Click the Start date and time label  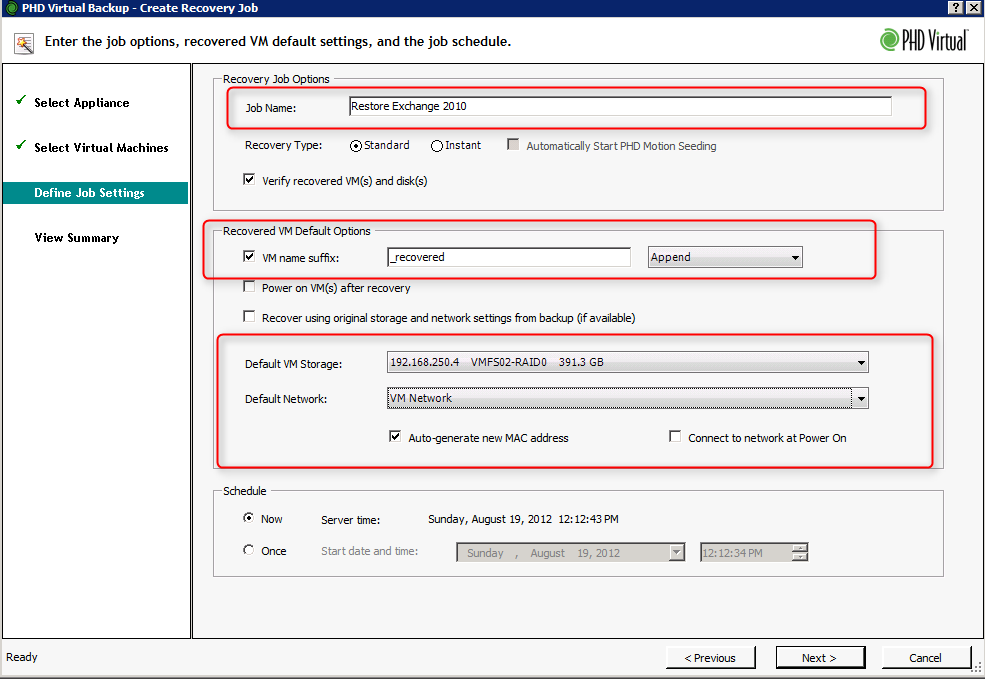click(x=369, y=551)
